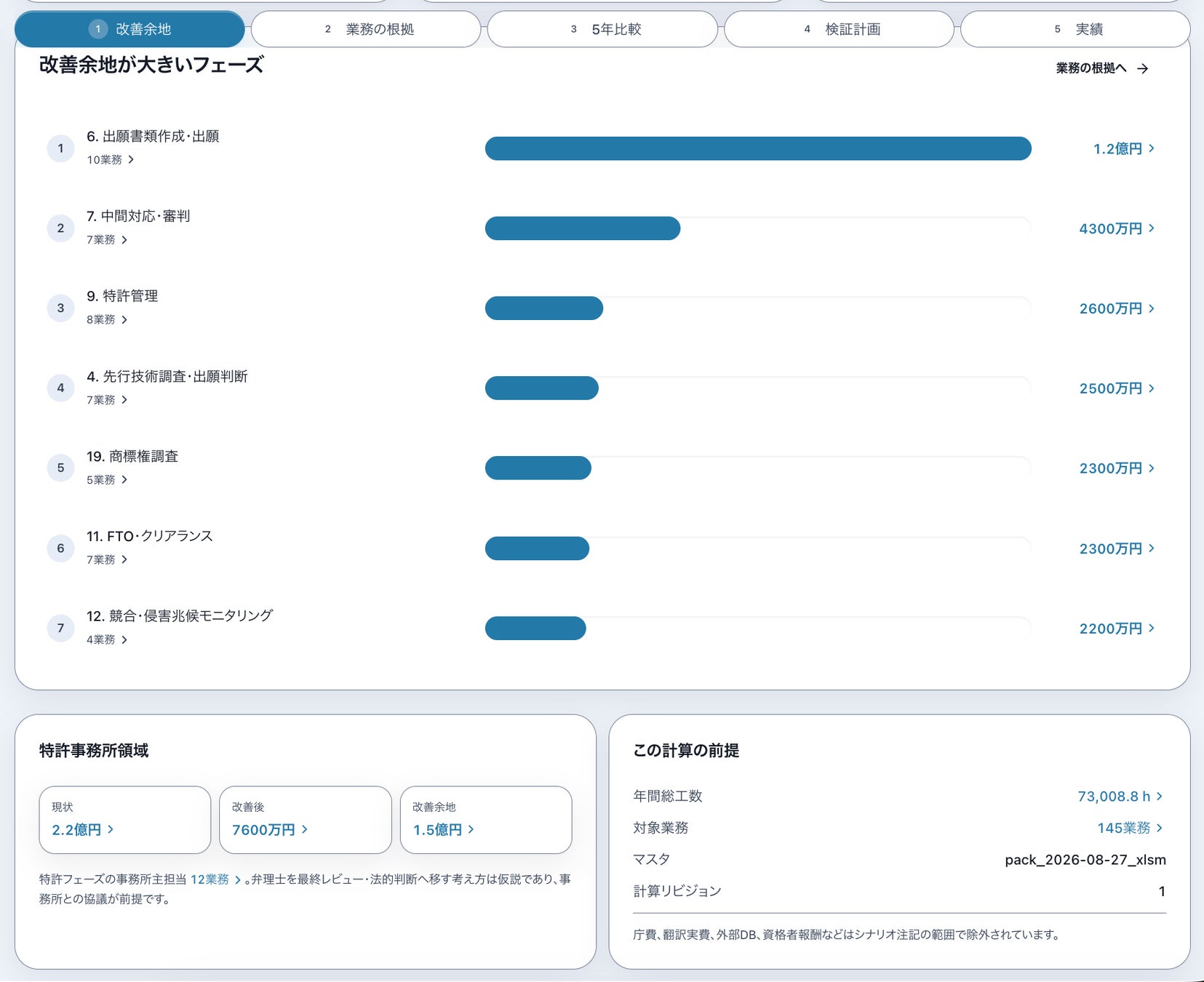Expand 7業務 under 中間対応・審判
This screenshot has width=1204, height=982.
[x=107, y=239]
